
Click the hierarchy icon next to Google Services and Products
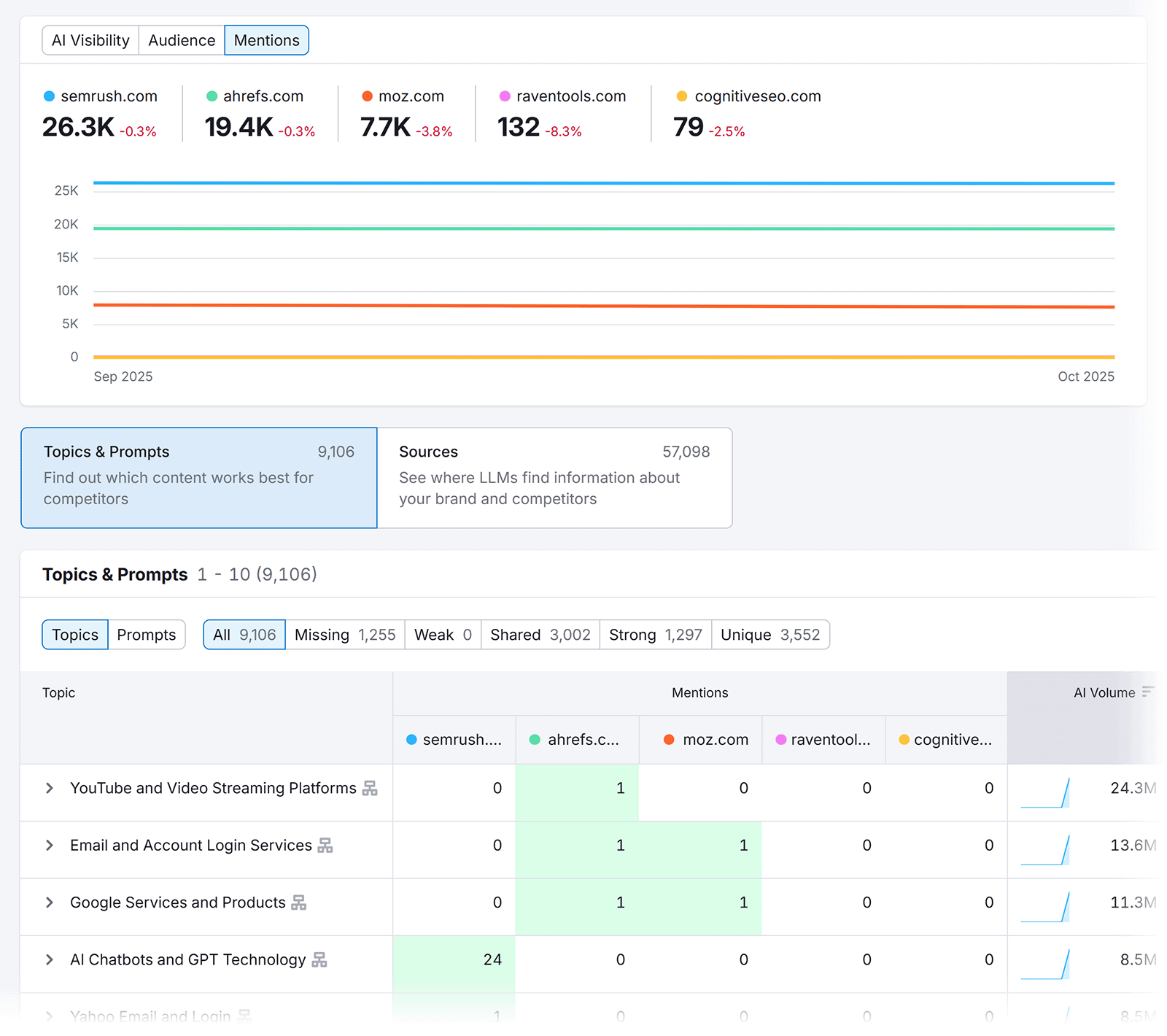click(x=301, y=902)
